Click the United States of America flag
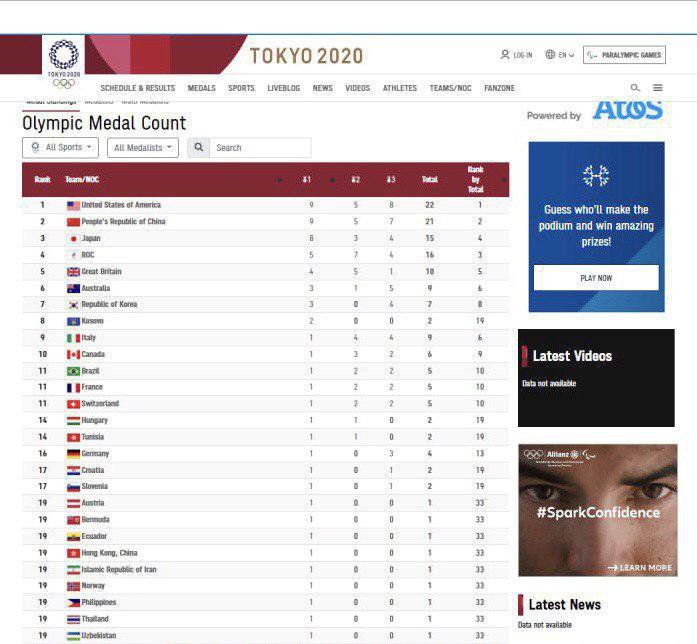The width and height of the screenshot is (697, 644). click(73, 205)
